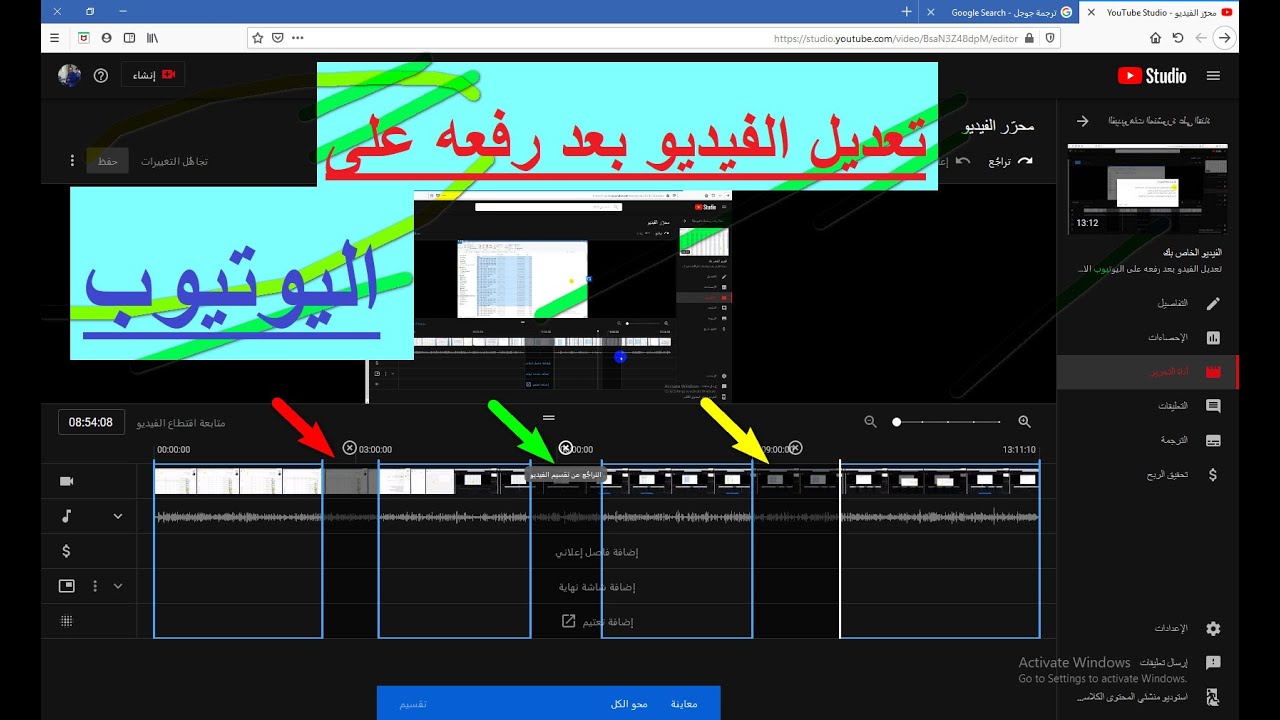Screen dimensions: 1280x720
Task: Click the 08:54:08 timecode field
Action: click(91, 422)
